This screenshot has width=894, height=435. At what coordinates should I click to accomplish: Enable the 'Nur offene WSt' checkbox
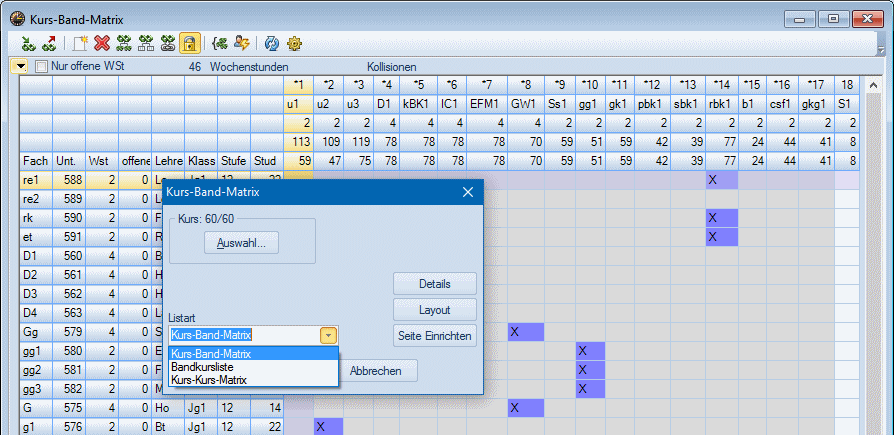[42, 66]
